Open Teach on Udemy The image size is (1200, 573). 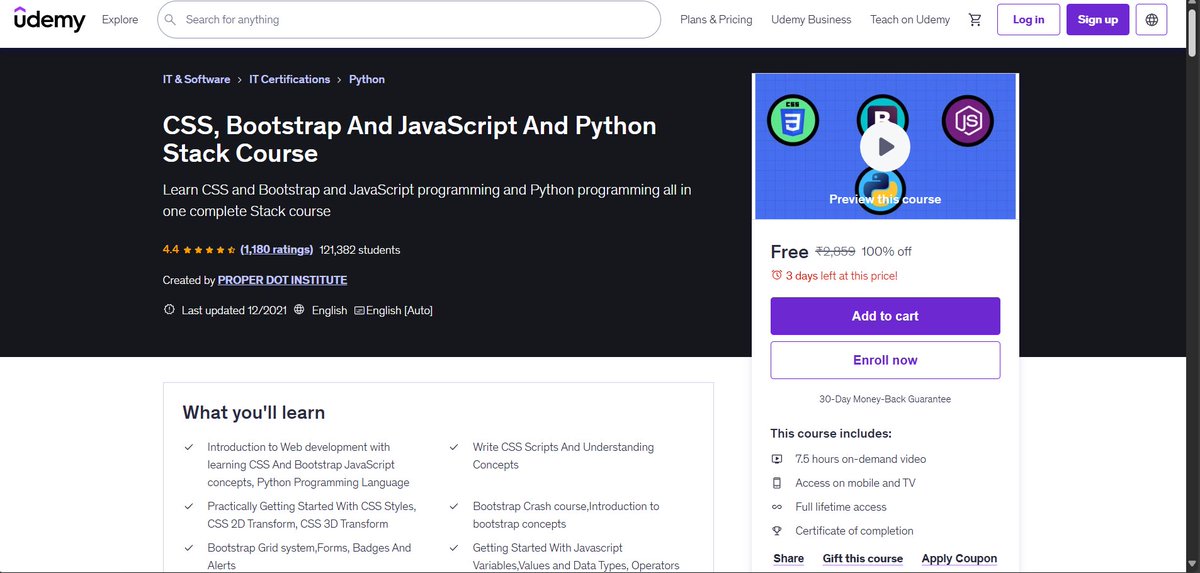tap(910, 19)
